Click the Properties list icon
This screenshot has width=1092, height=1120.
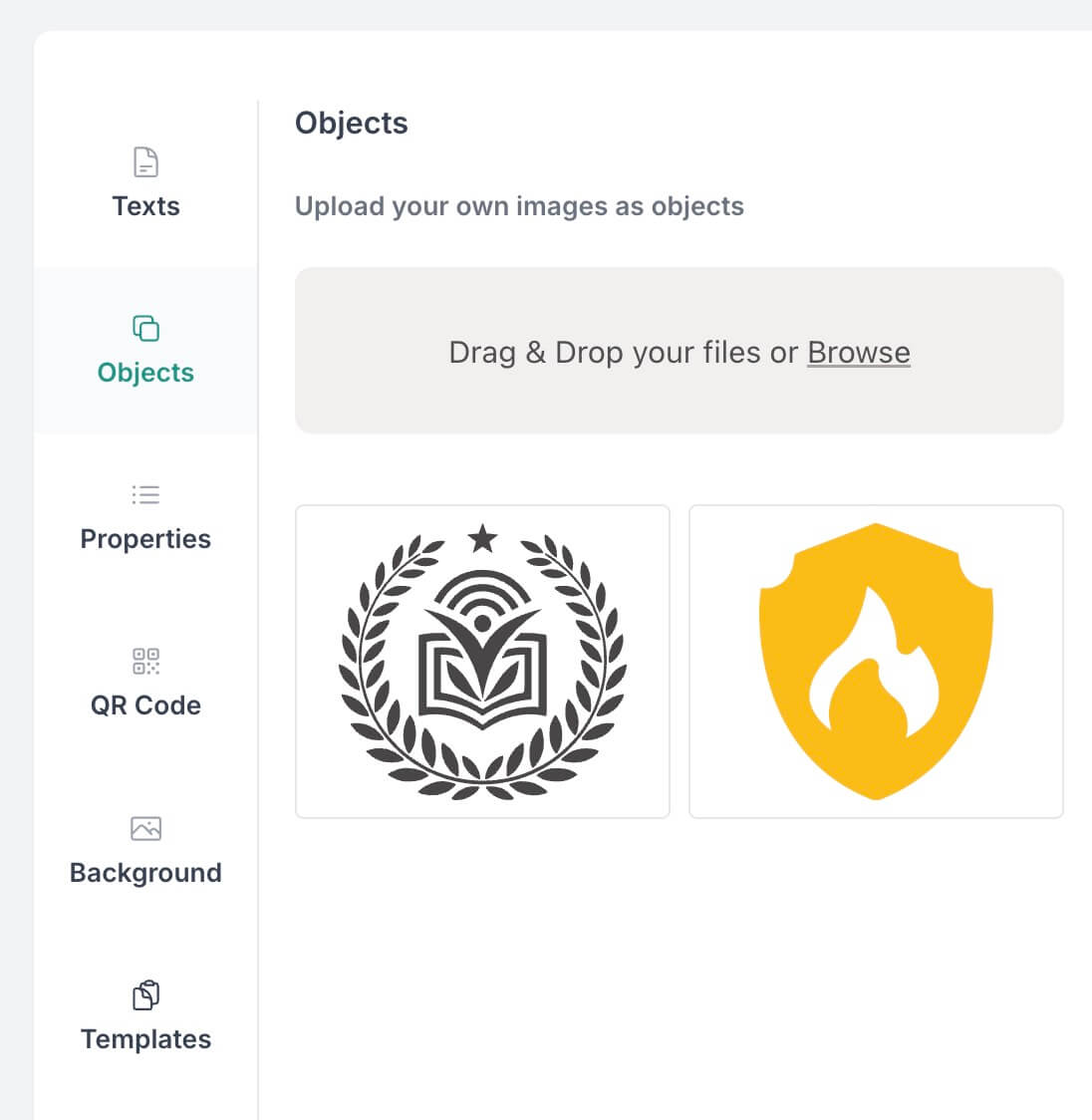click(x=145, y=494)
